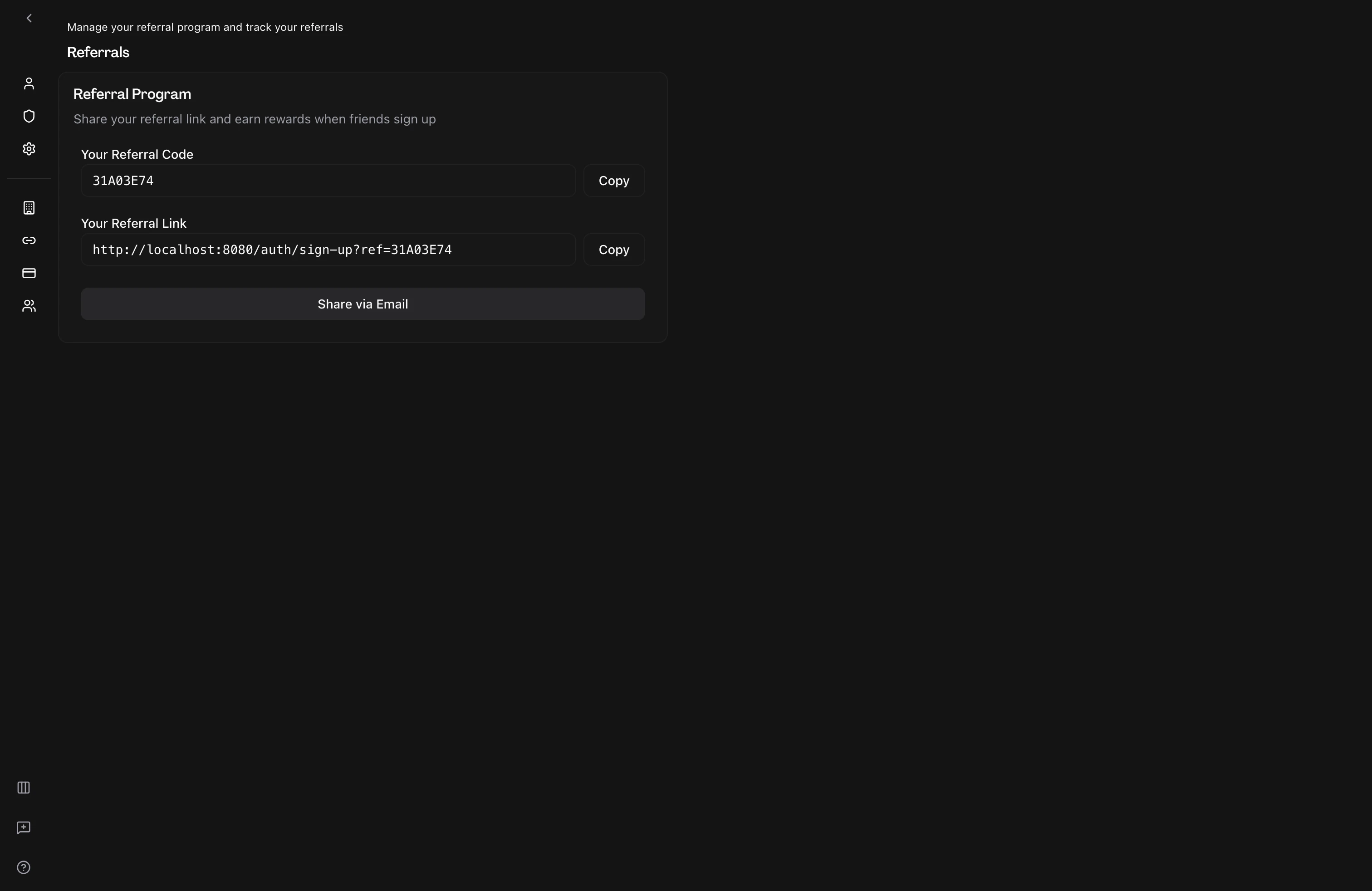Open the link connections icon
This screenshot has width=1372, height=891.
coord(29,240)
